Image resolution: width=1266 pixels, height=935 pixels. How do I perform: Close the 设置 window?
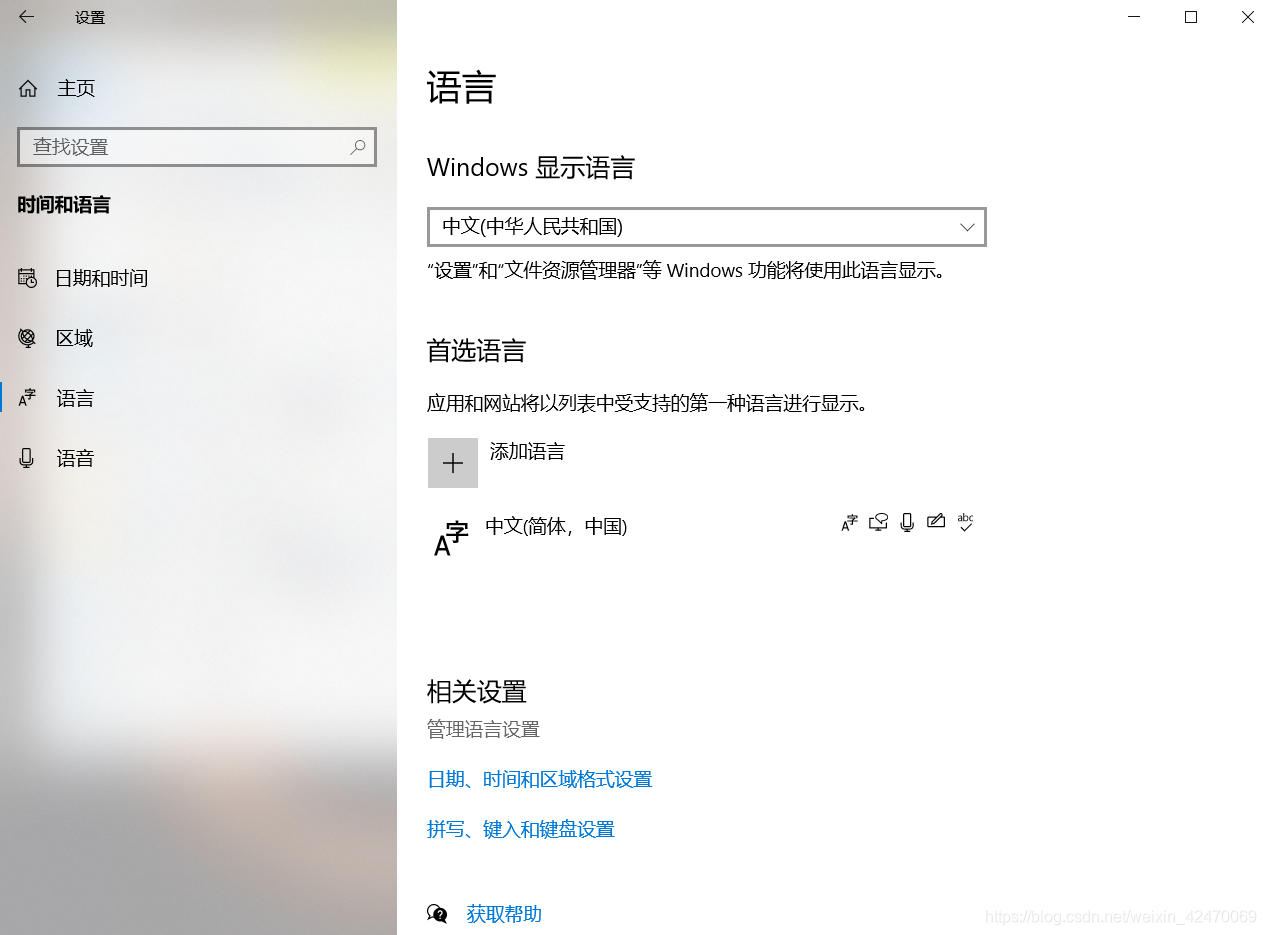point(1247,17)
